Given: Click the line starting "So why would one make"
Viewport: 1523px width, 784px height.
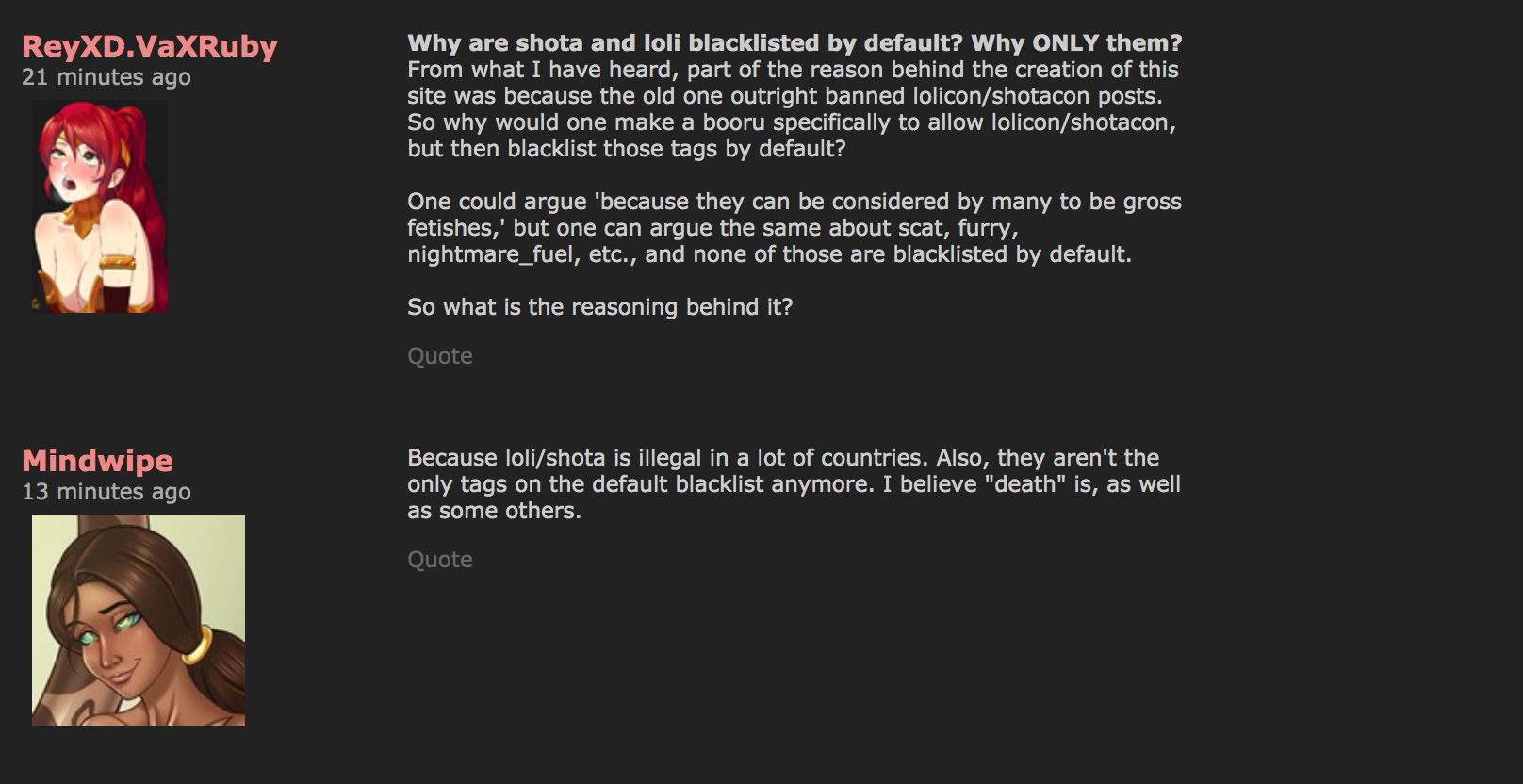Looking at the screenshot, I should pos(791,122).
